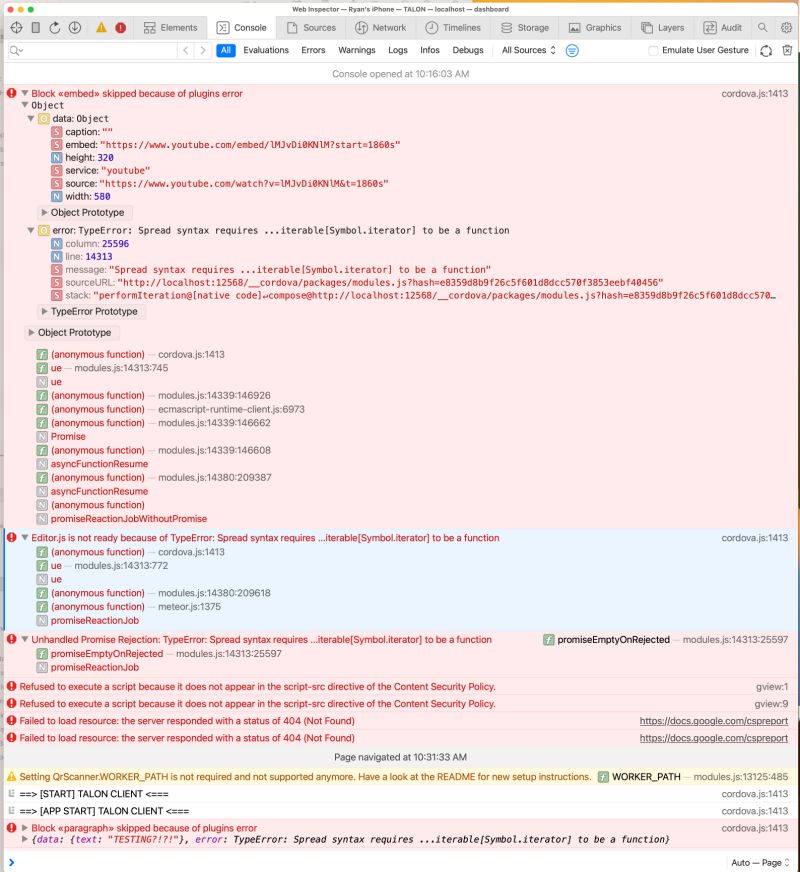Click the download web archive icon
The width and height of the screenshot is (800, 872).
[x=74, y=27]
